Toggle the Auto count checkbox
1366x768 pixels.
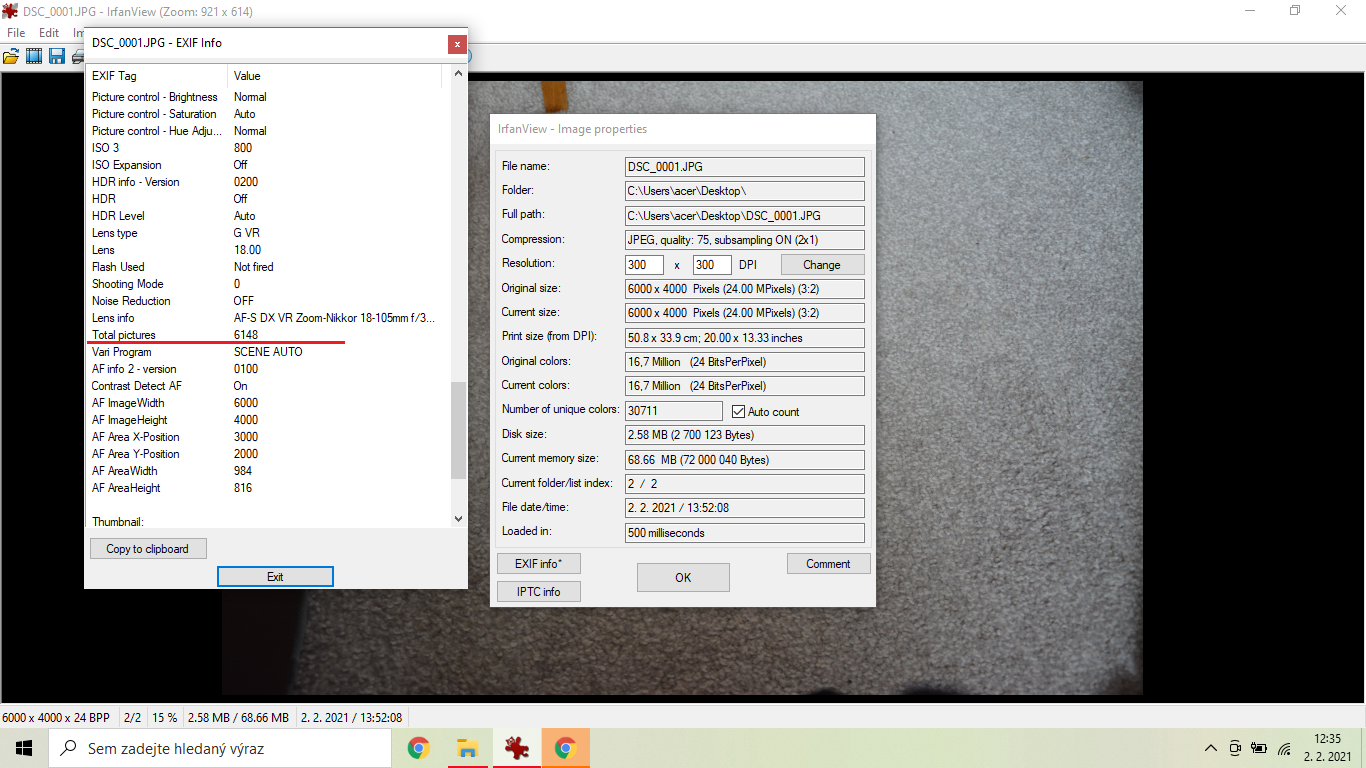[x=739, y=411]
